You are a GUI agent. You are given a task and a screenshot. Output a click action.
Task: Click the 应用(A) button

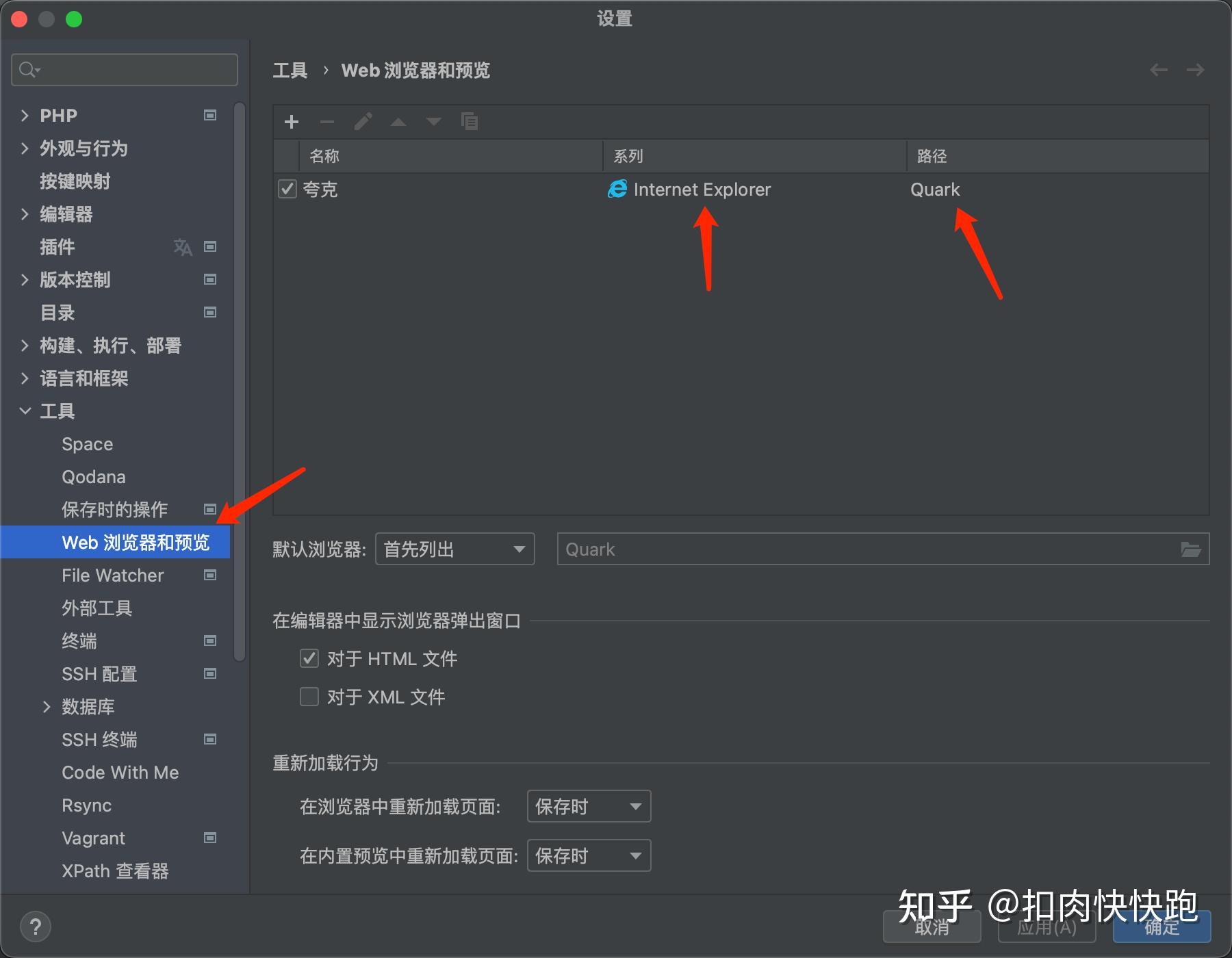coord(1047,927)
